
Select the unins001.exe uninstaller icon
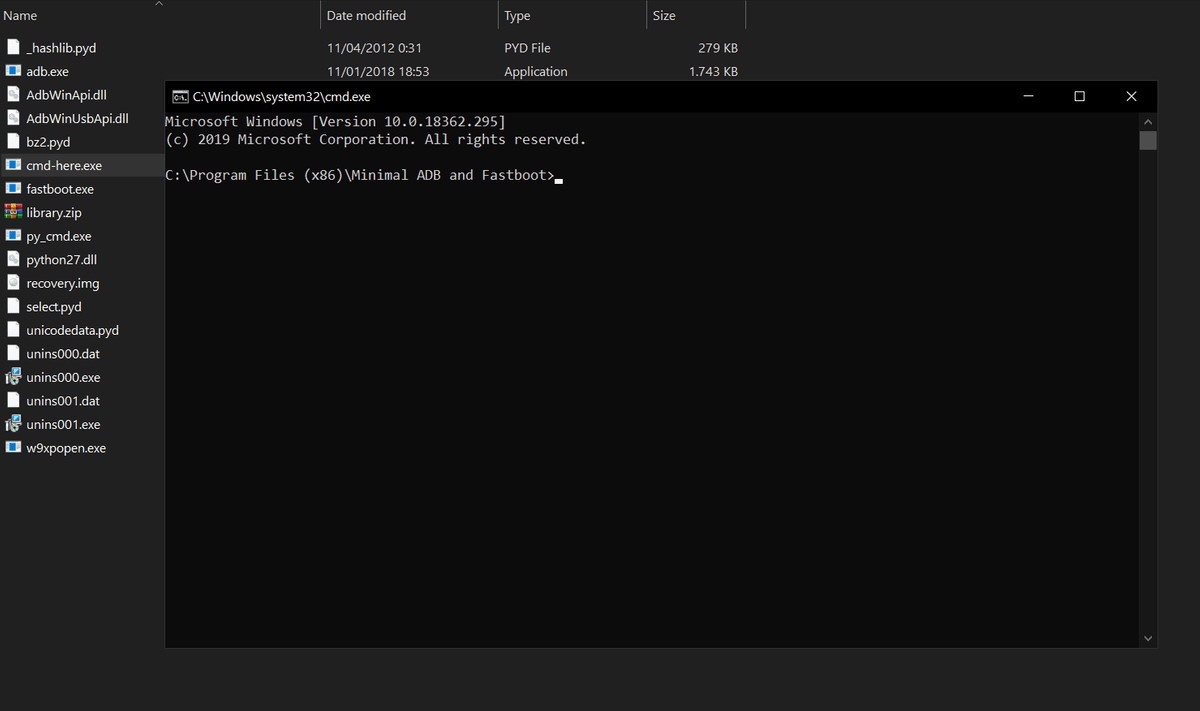pyautogui.click(x=14, y=424)
